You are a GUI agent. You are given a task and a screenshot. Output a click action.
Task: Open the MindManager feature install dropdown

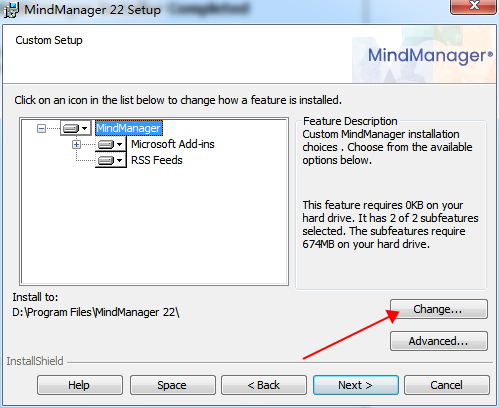(75, 128)
